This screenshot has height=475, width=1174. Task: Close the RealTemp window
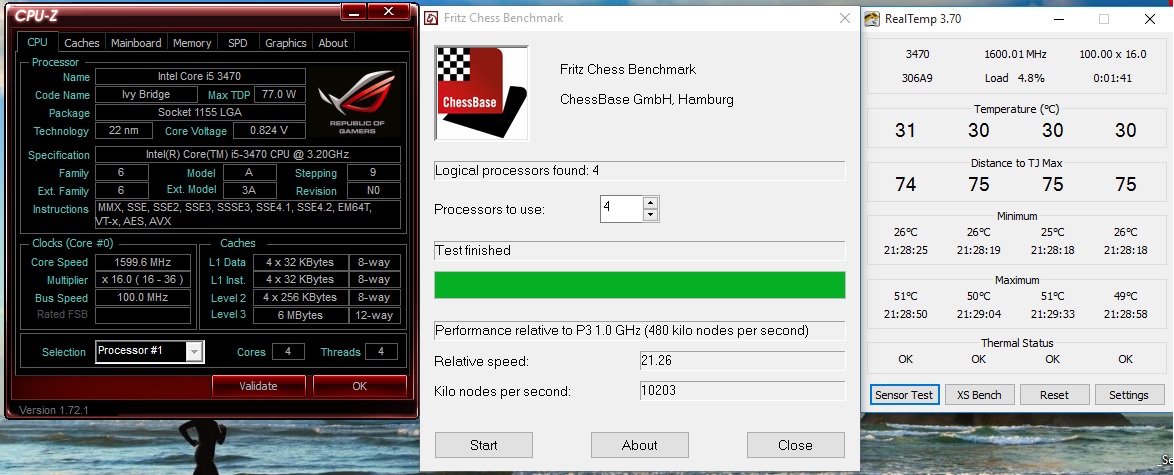point(1149,19)
